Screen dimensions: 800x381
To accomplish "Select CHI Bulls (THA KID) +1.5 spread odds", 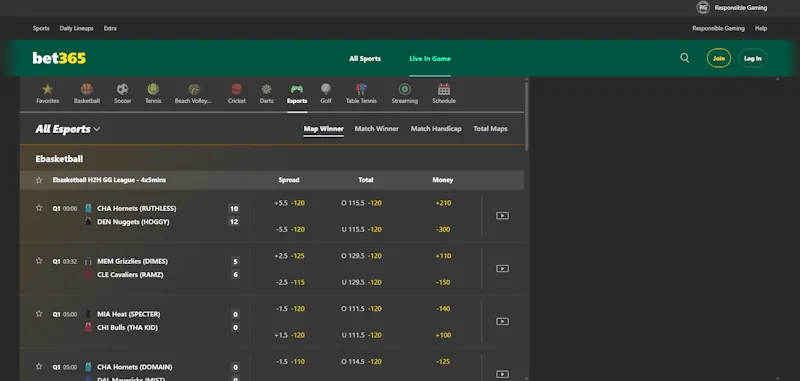I will tap(289, 336).
